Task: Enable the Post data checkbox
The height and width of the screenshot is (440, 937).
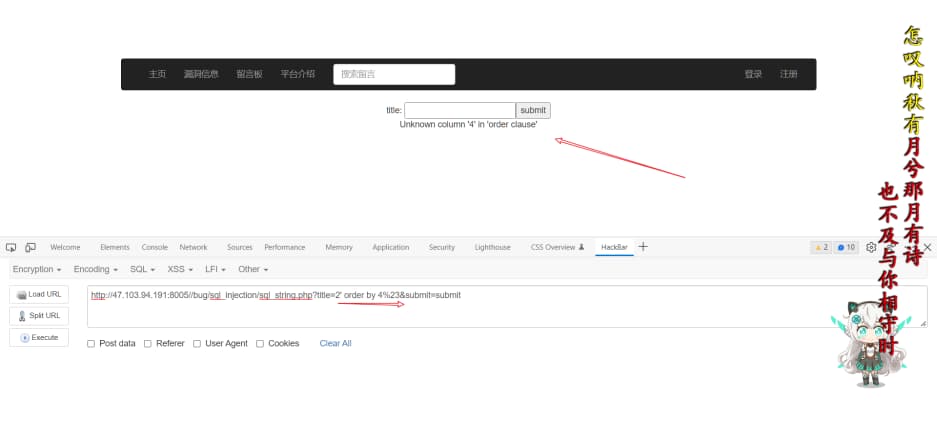Action: [91, 344]
